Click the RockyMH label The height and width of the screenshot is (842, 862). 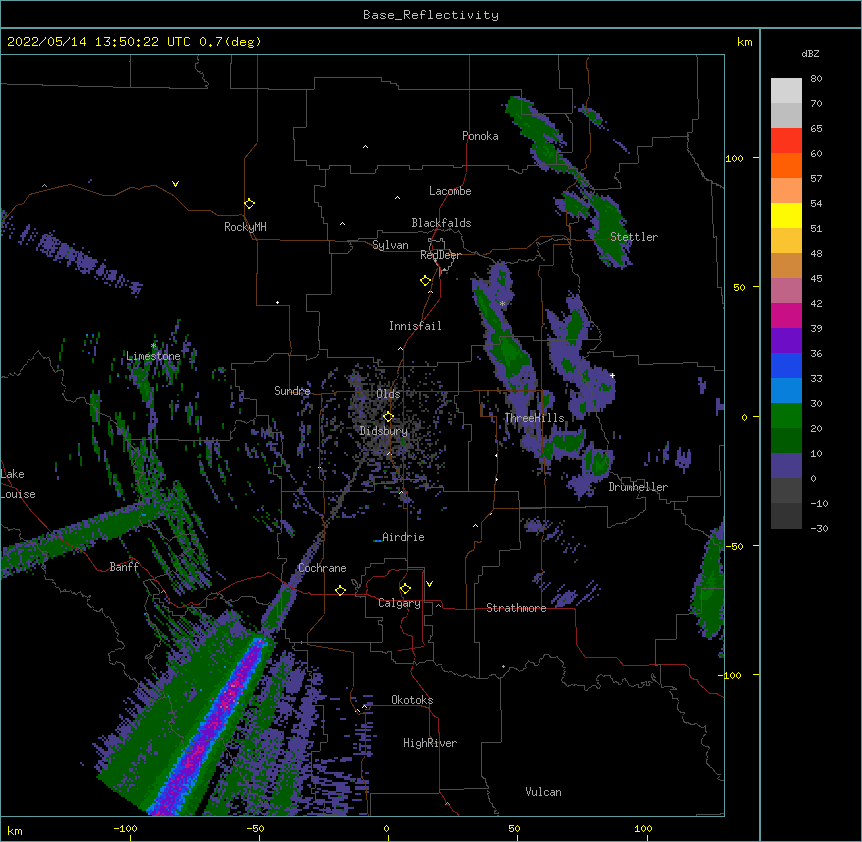tap(245, 227)
